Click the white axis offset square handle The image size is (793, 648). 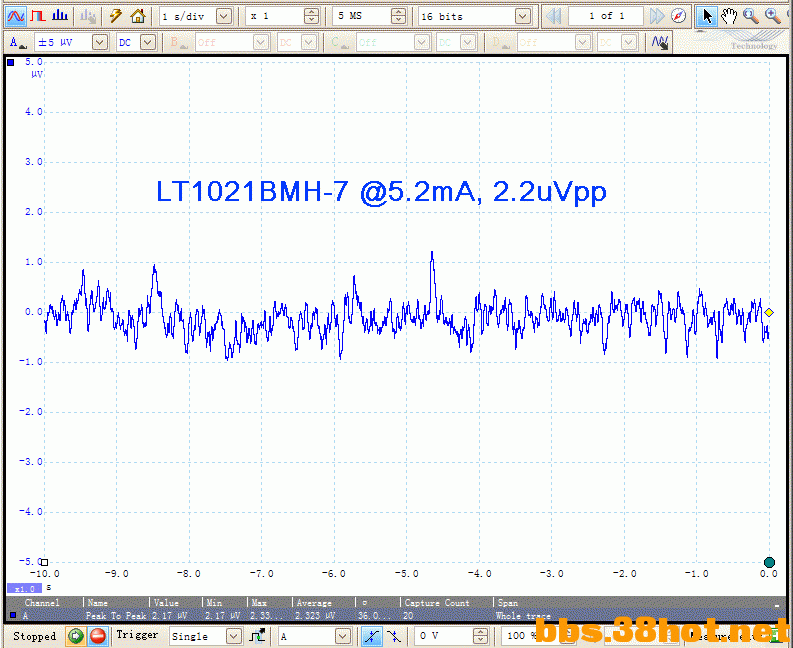45,562
